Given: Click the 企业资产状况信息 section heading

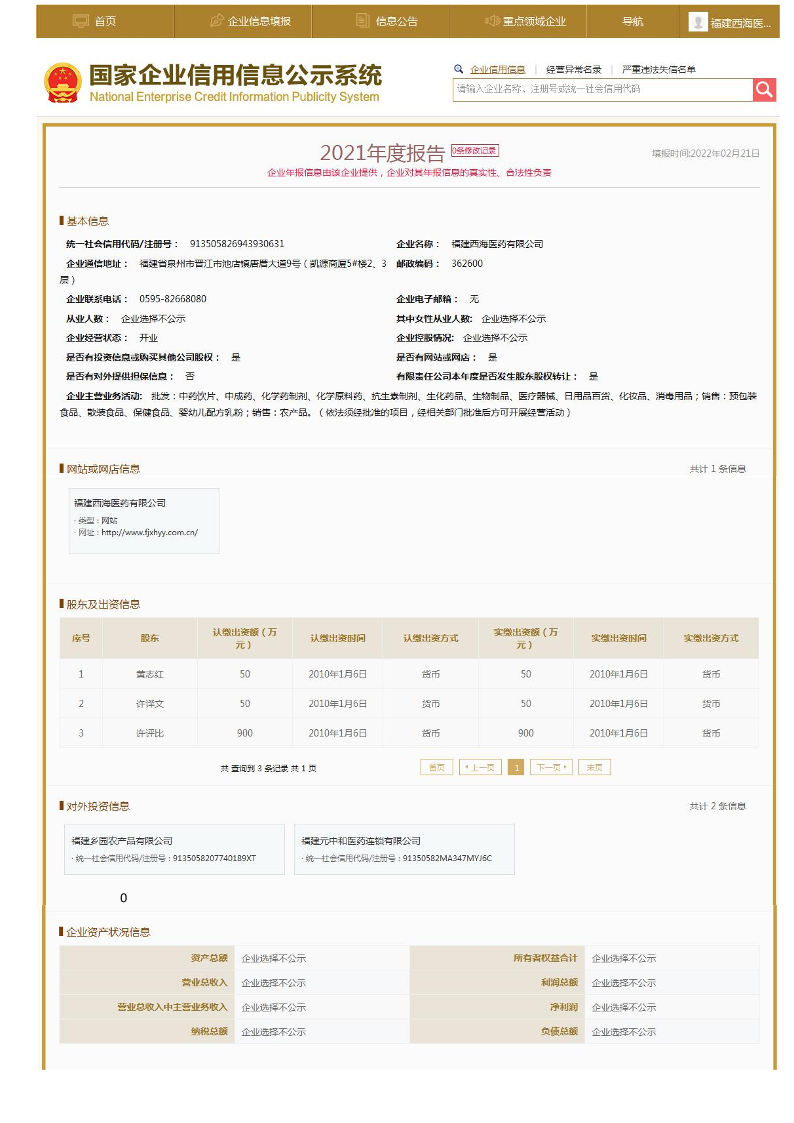Looking at the screenshot, I should coord(108,932).
